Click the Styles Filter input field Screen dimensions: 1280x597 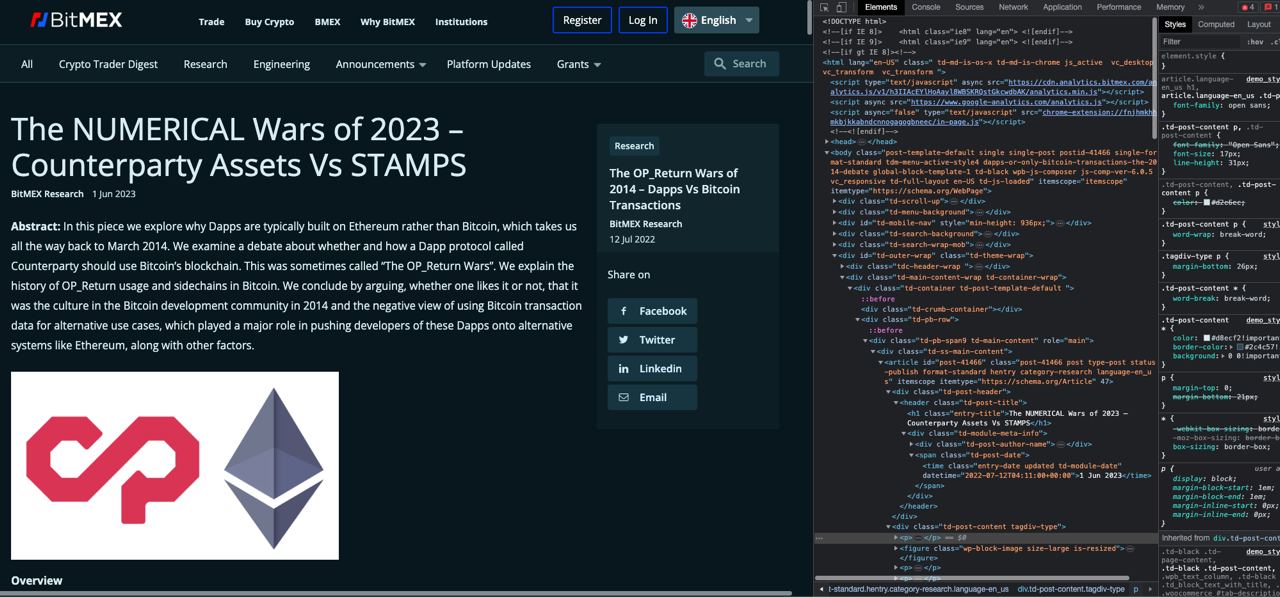[1200, 42]
